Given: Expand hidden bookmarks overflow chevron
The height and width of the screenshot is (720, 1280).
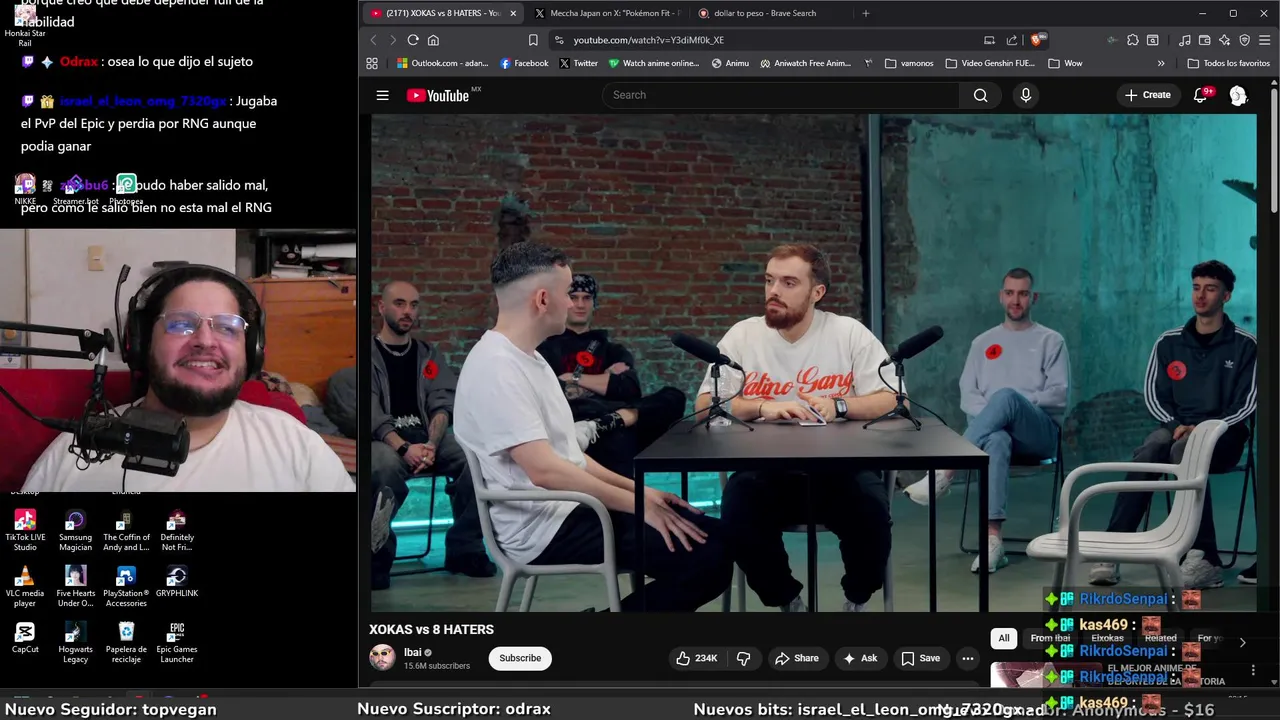Looking at the screenshot, I should click(x=1161, y=63).
